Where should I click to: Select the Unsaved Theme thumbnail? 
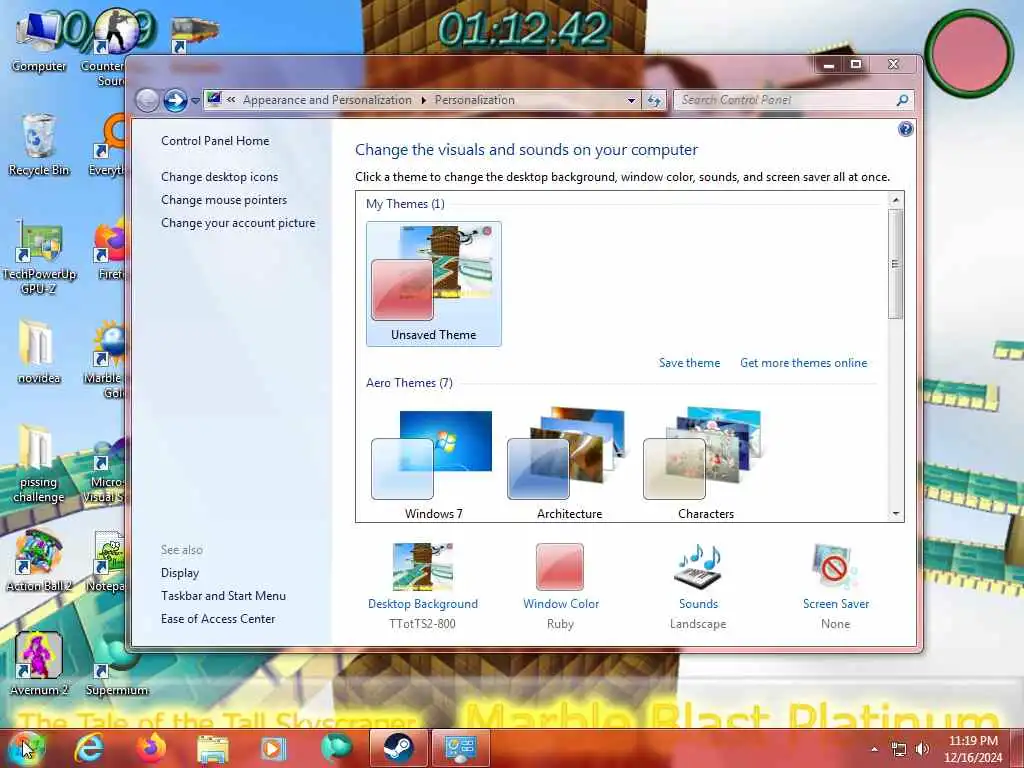(434, 283)
